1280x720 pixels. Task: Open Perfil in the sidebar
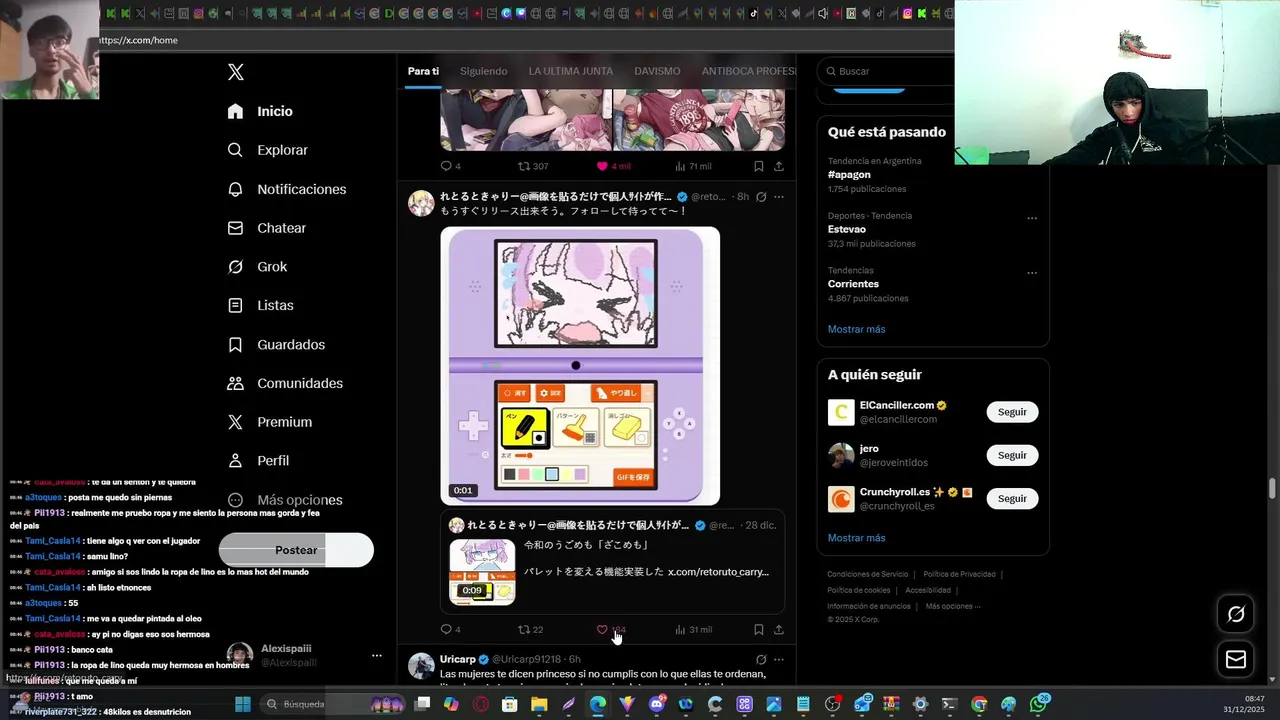pyautogui.click(x=258, y=461)
